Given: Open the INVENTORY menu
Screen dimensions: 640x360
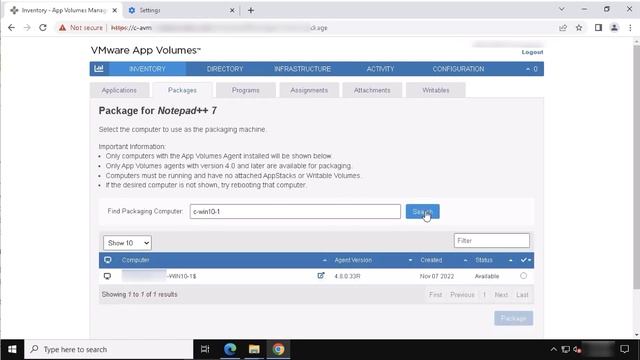Looking at the screenshot, I should pos(147,69).
